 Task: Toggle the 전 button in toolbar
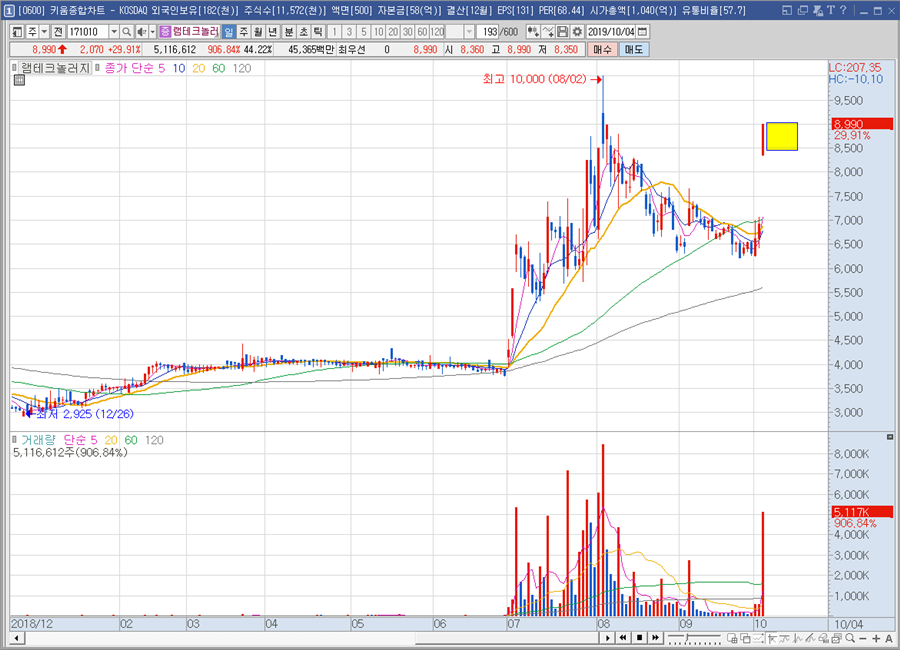[x=58, y=32]
